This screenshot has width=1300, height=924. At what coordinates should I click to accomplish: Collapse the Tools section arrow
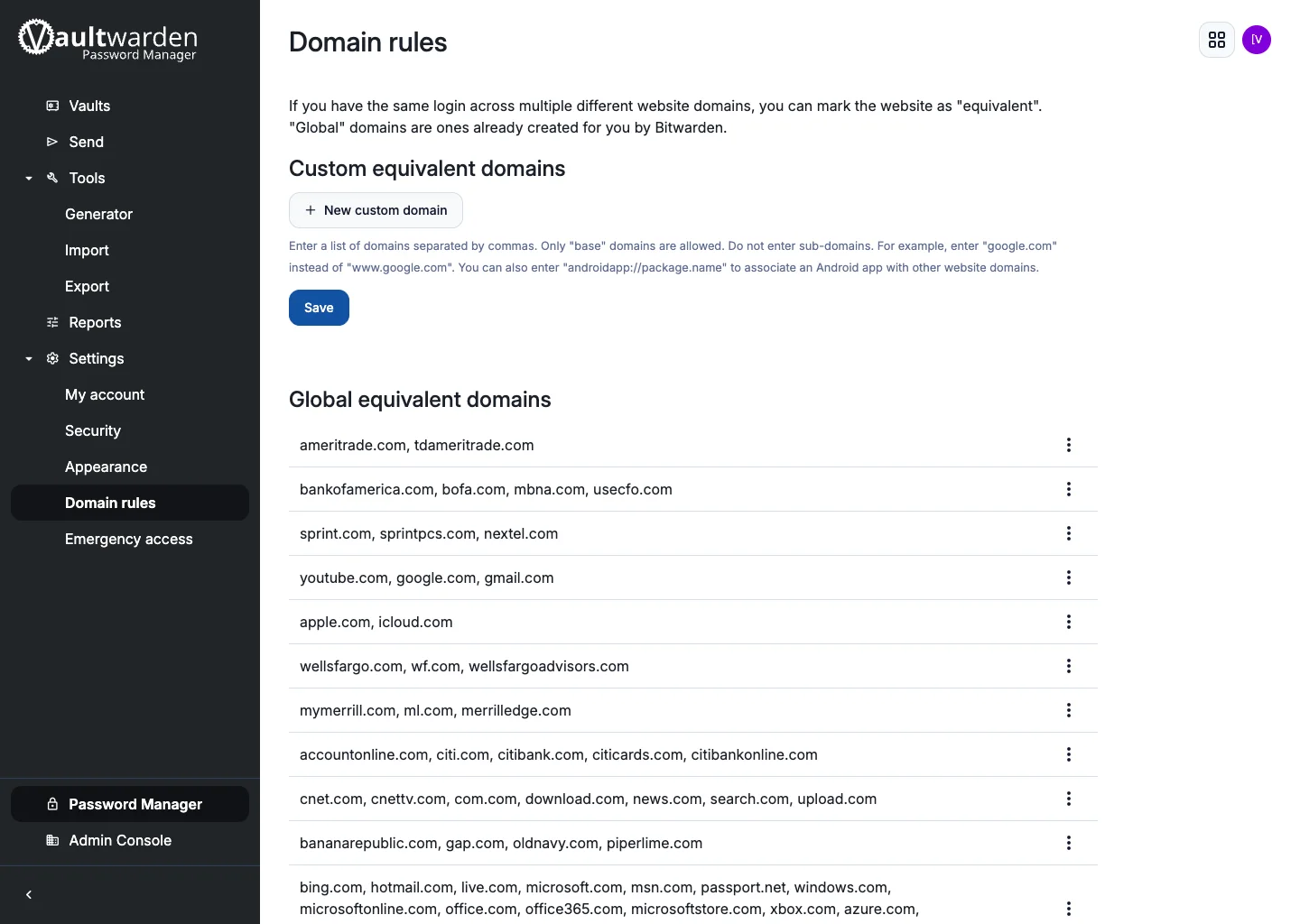click(x=29, y=178)
